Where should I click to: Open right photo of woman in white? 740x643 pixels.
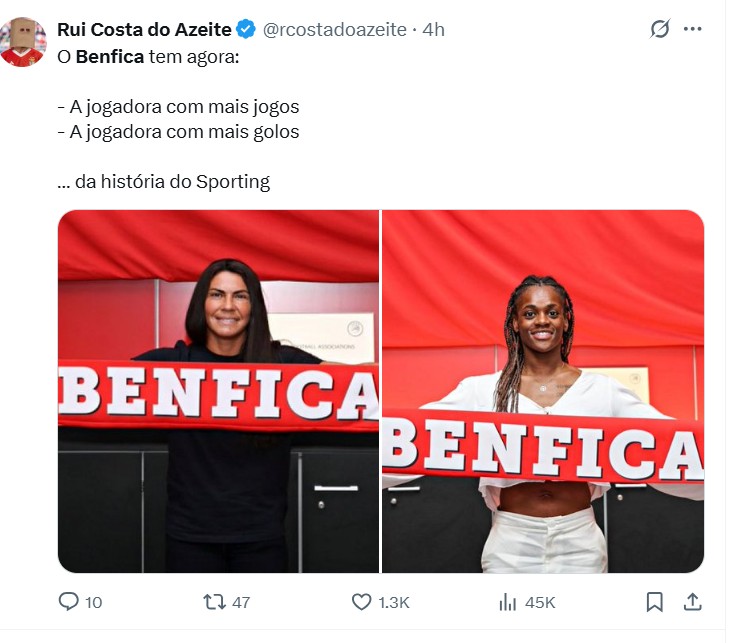point(543,391)
